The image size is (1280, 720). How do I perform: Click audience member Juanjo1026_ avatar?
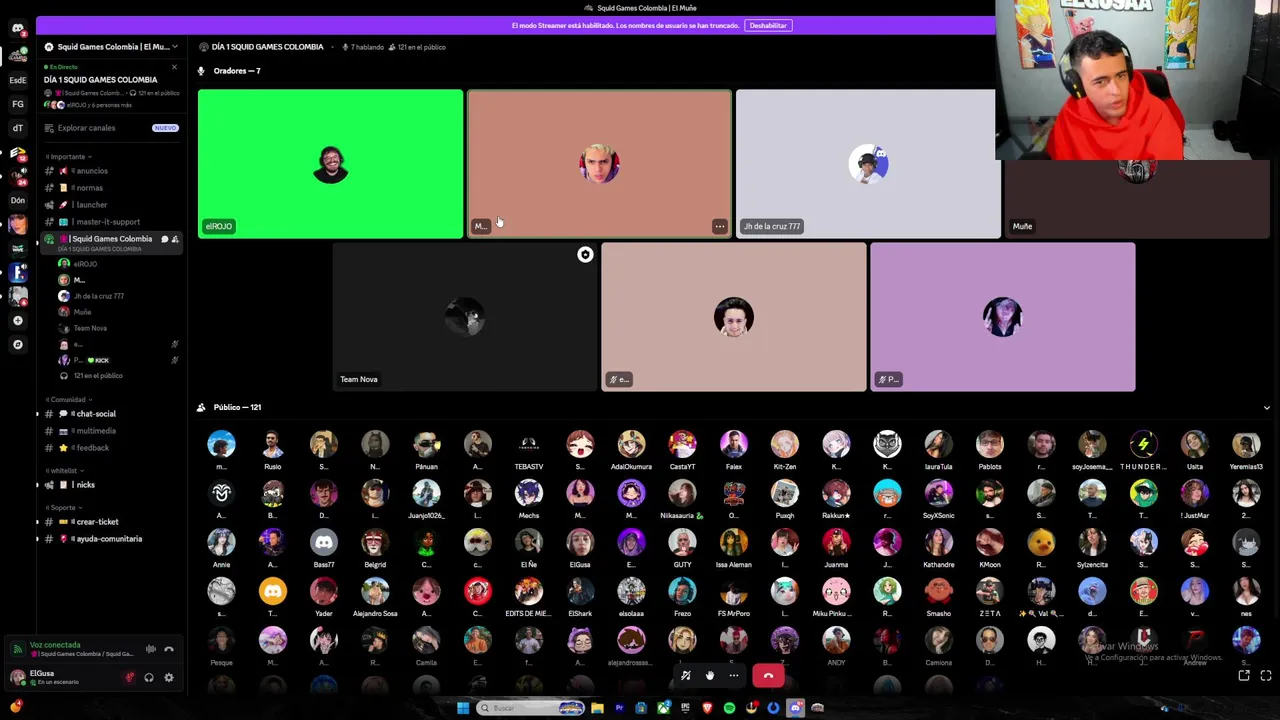[426, 493]
